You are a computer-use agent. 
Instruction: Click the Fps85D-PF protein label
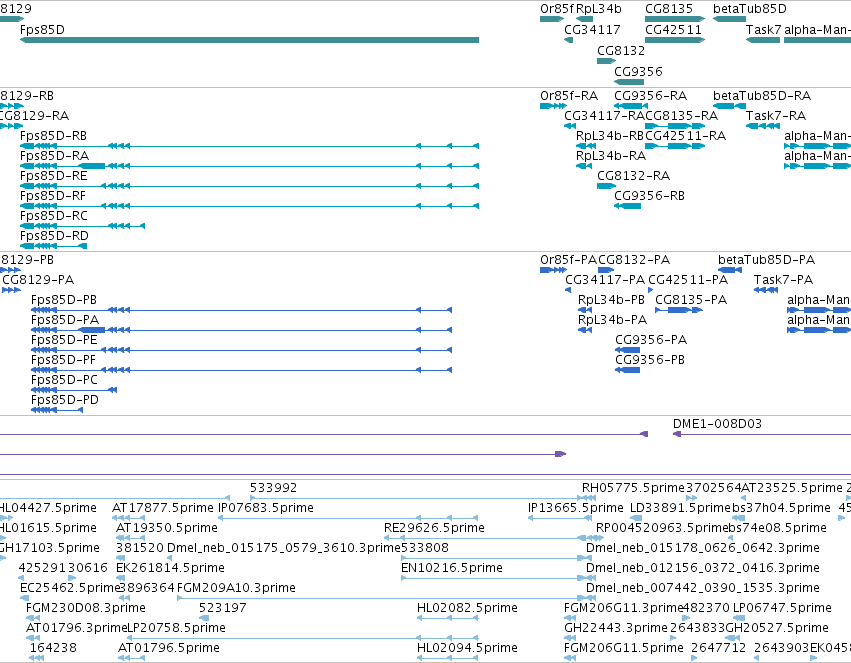pos(63,360)
